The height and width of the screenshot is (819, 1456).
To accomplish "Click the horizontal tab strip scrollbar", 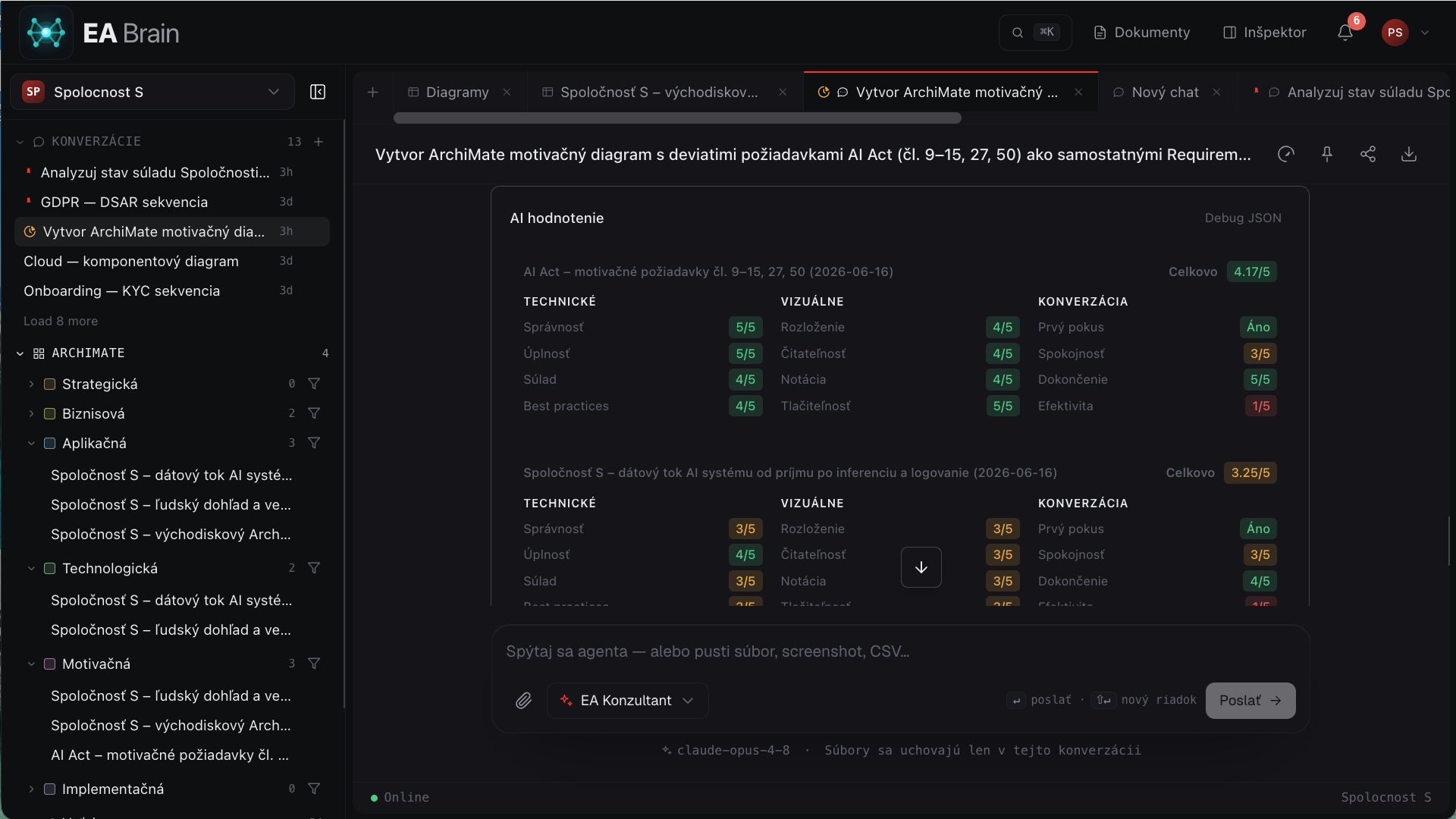I will [677, 118].
